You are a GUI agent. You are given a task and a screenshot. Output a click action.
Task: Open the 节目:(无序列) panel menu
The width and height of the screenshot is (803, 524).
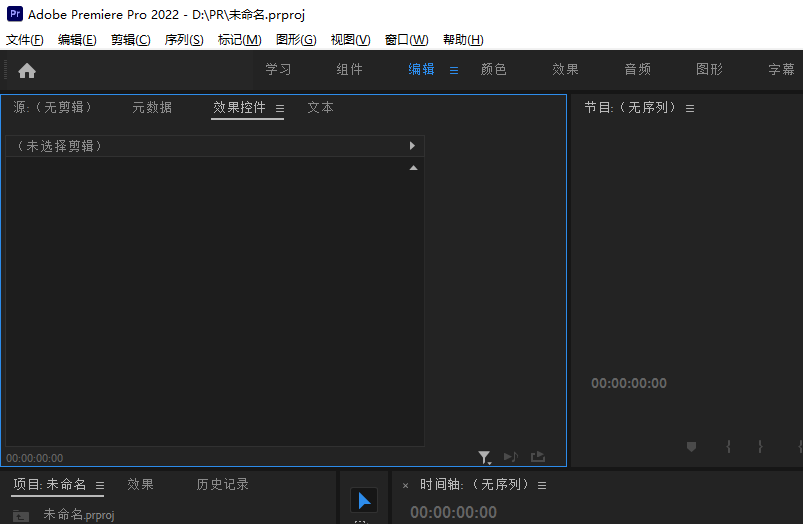[690, 109]
